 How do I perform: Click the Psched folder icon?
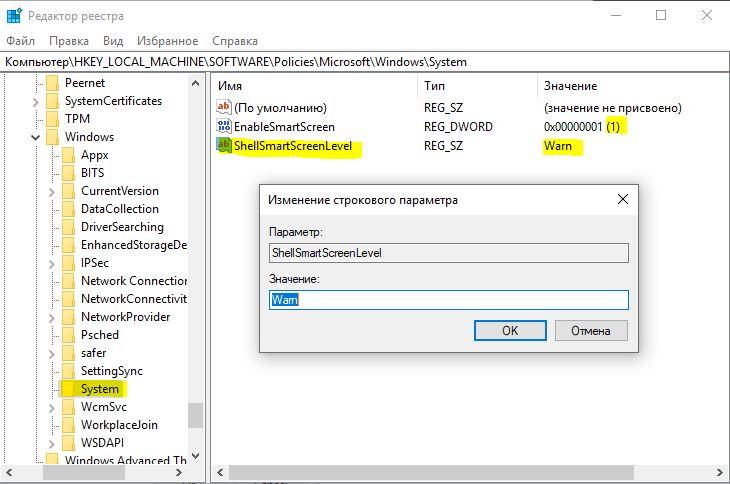[x=68, y=335]
